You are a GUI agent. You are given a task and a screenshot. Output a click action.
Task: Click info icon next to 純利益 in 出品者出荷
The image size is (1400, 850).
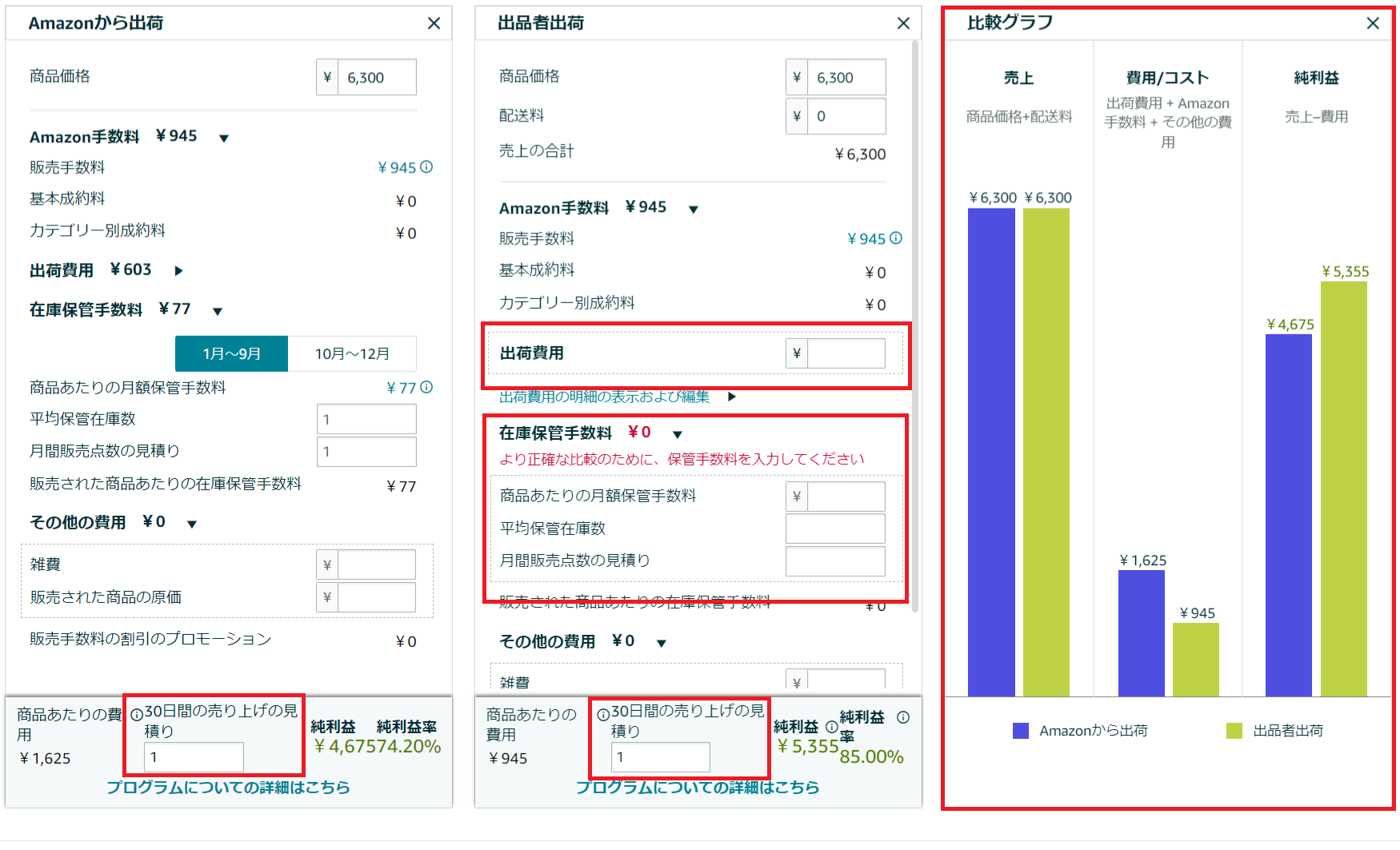pos(831,727)
